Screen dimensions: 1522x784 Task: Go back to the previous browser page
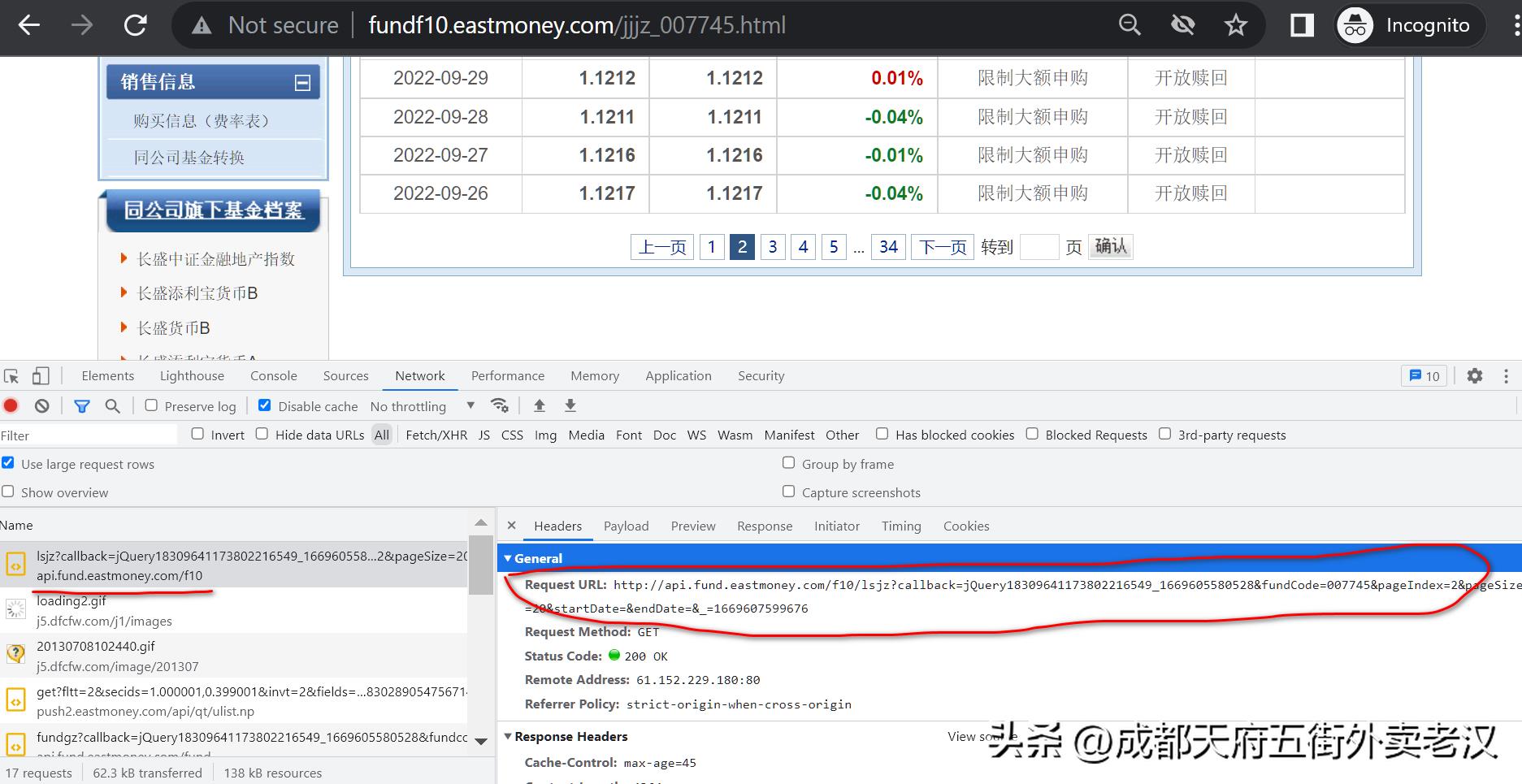pyautogui.click(x=29, y=25)
